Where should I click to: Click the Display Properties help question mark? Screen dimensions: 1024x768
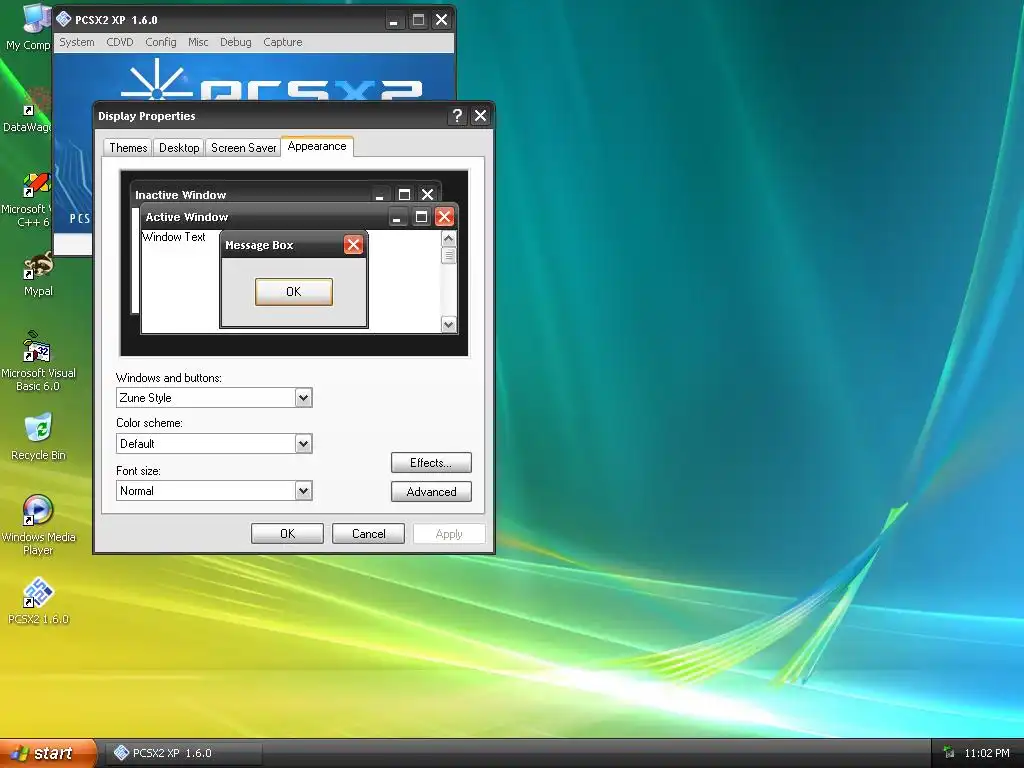click(x=457, y=116)
